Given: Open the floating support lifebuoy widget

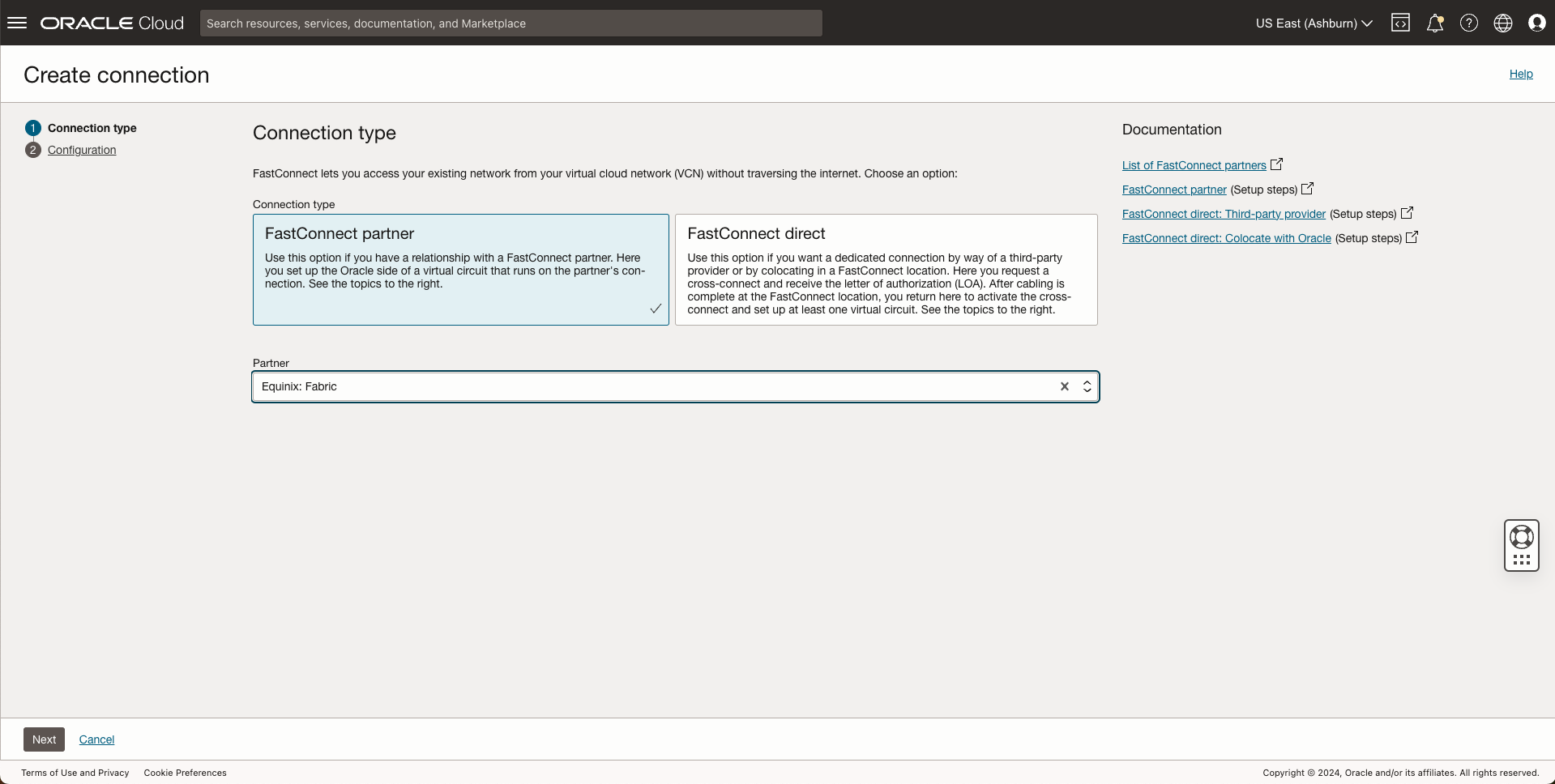Looking at the screenshot, I should [x=1521, y=537].
